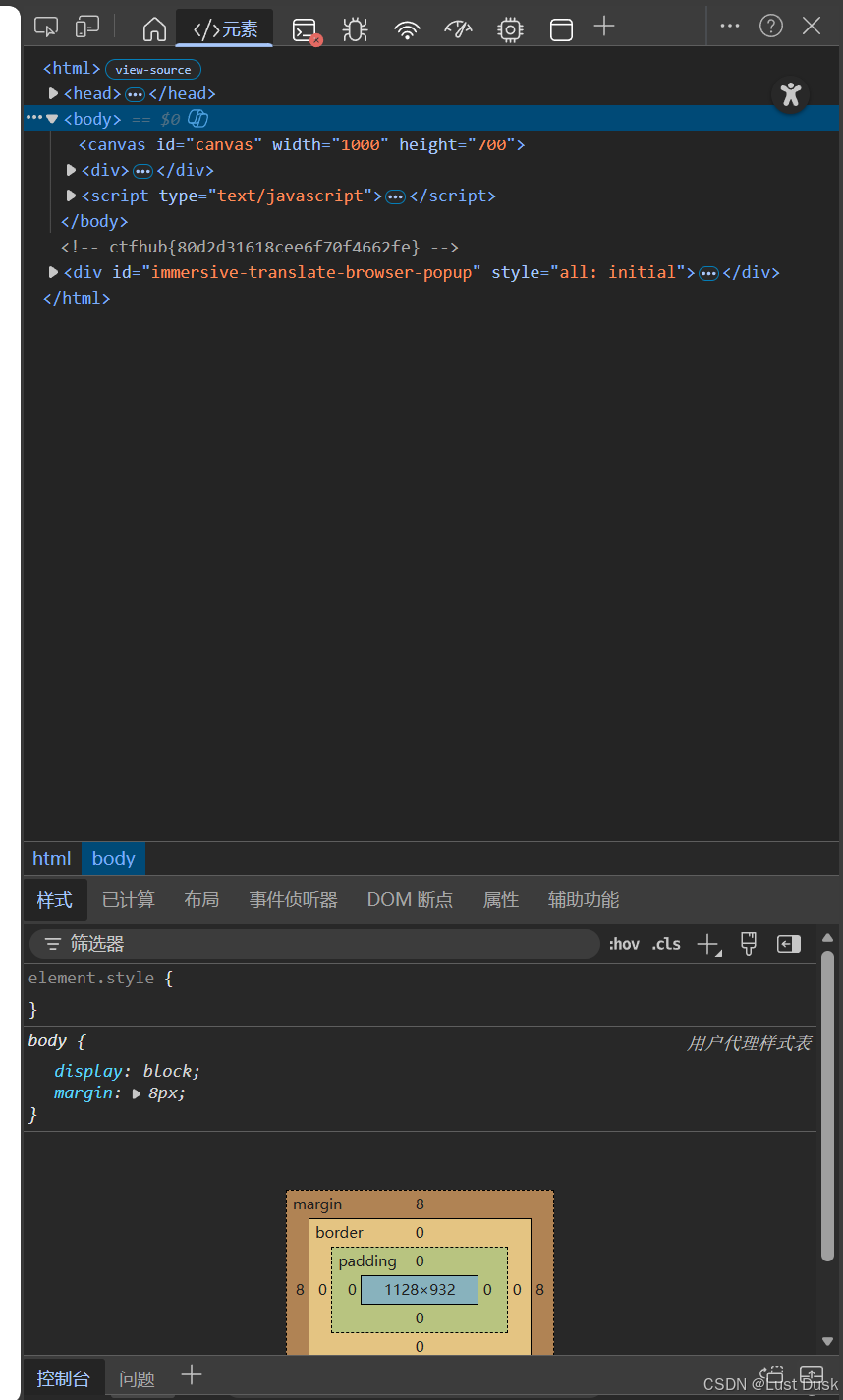Expand the immersive-translate-browser-popup div node
The width and height of the screenshot is (843, 1400).
pyautogui.click(x=54, y=272)
